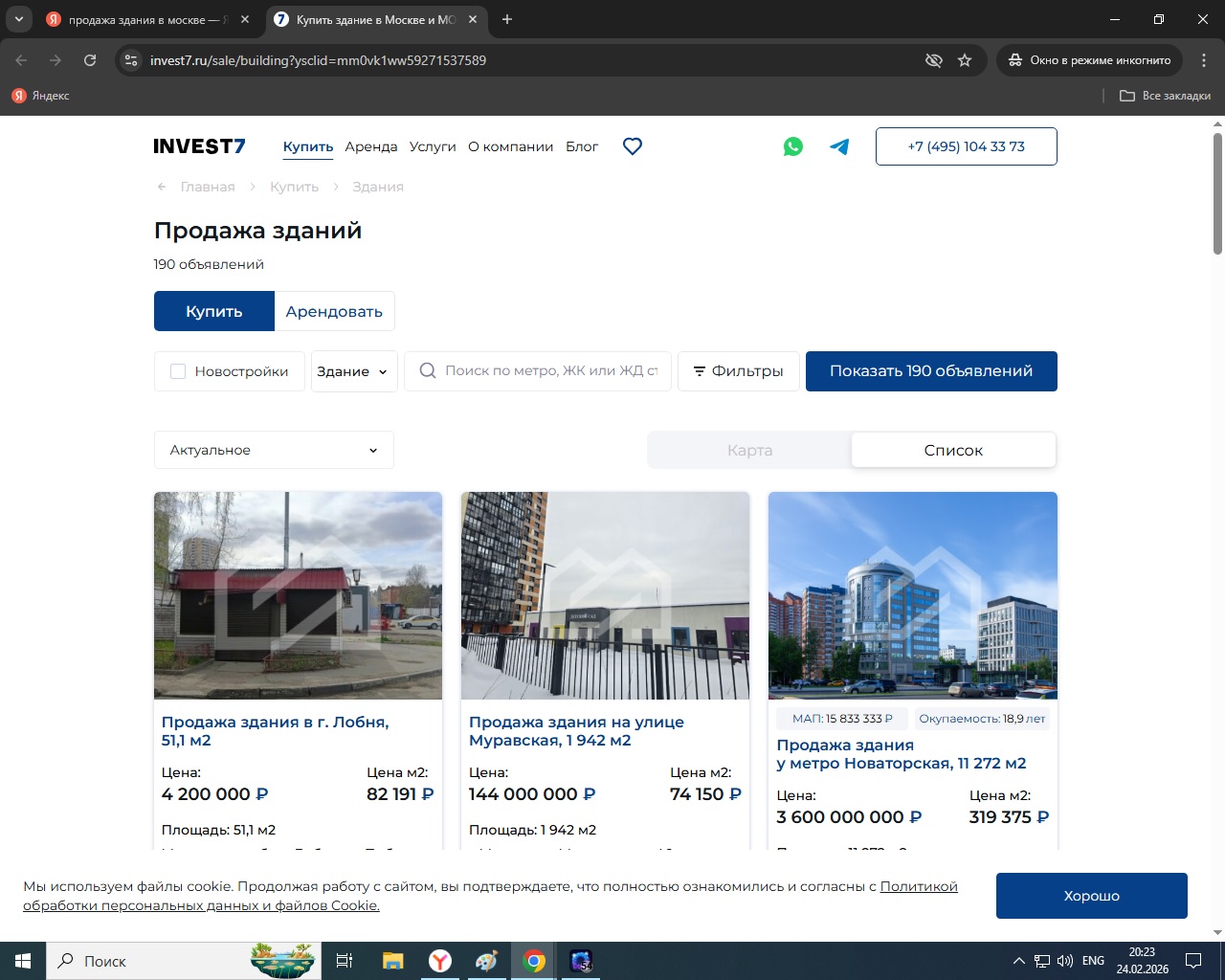Accept cookies with the Хорошо button
The height and width of the screenshot is (980, 1225).
(x=1092, y=896)
